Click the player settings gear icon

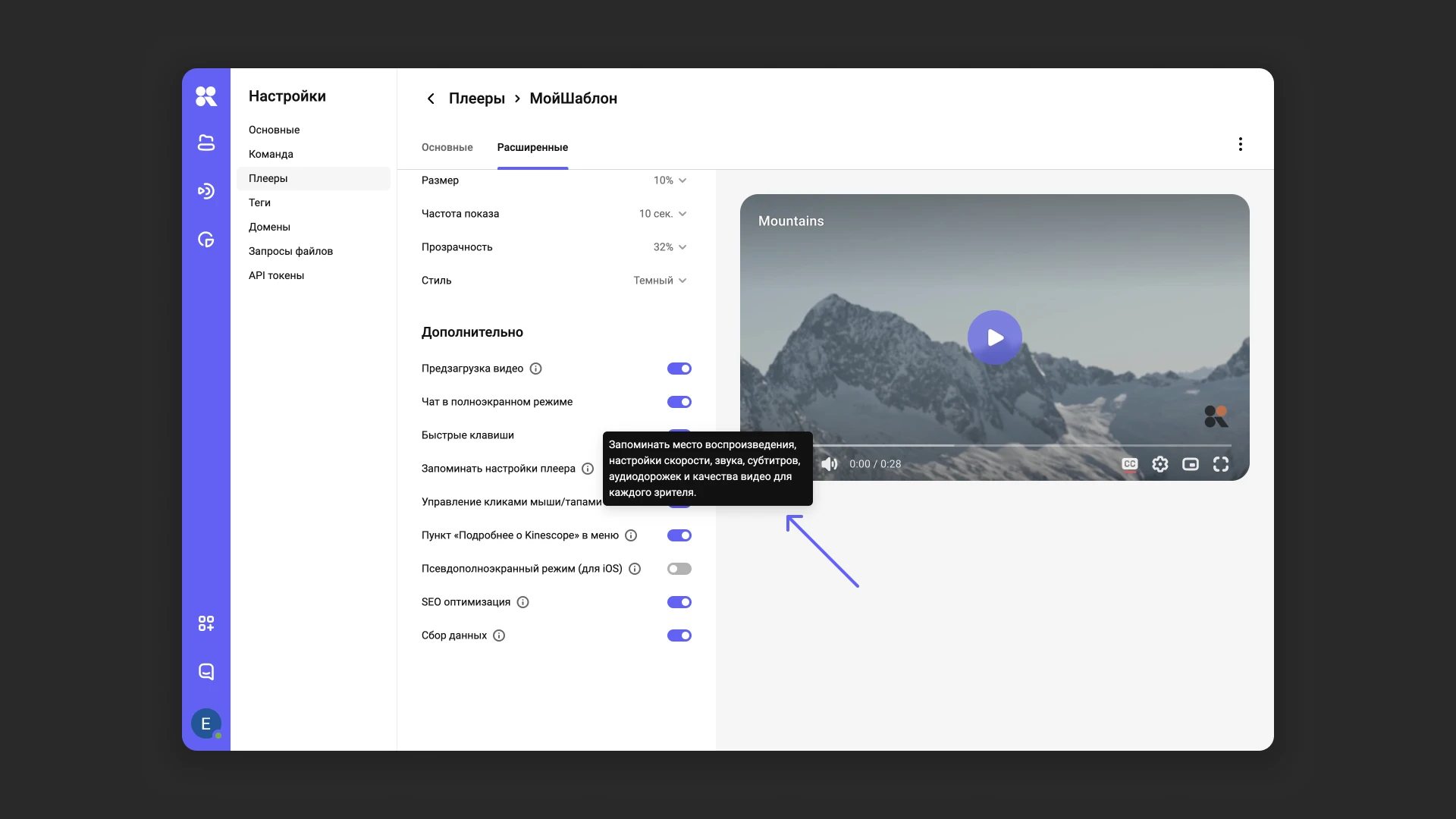coord(1159,464)
